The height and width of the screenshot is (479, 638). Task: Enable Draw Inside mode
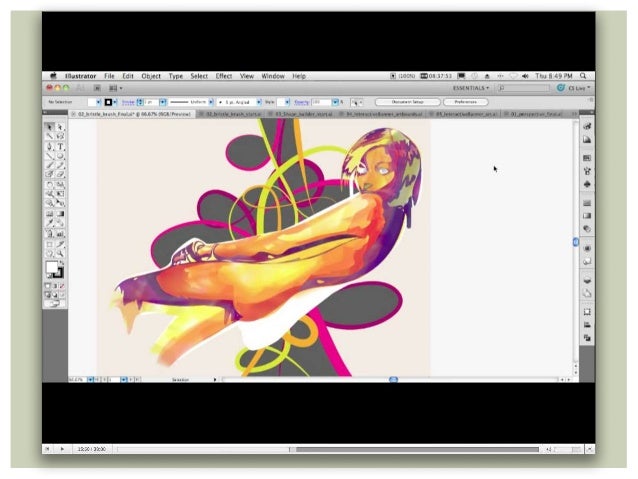[x=61, y=295]
